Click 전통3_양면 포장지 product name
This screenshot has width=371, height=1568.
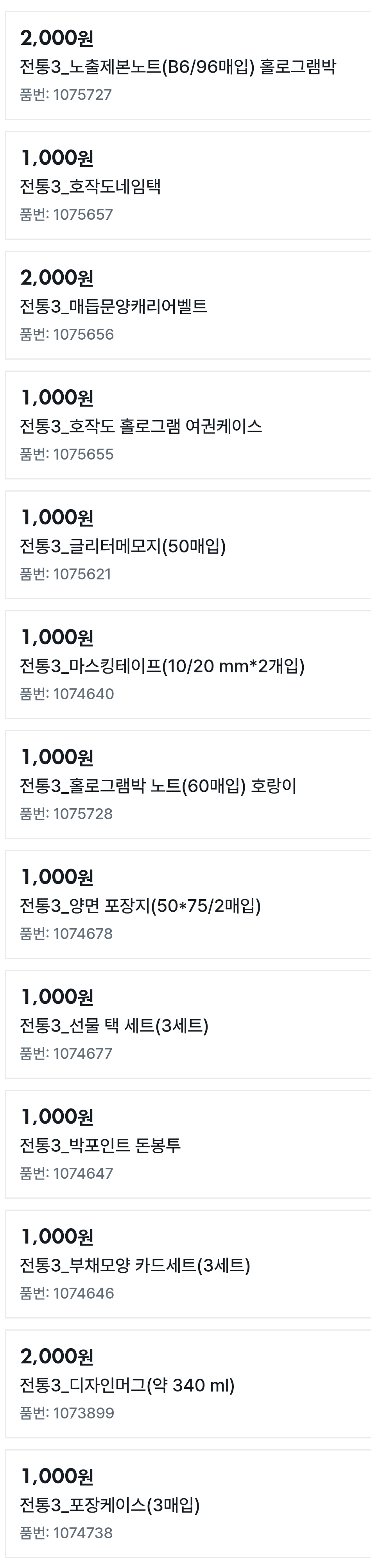pyautogui.click(x=140, y=906)
